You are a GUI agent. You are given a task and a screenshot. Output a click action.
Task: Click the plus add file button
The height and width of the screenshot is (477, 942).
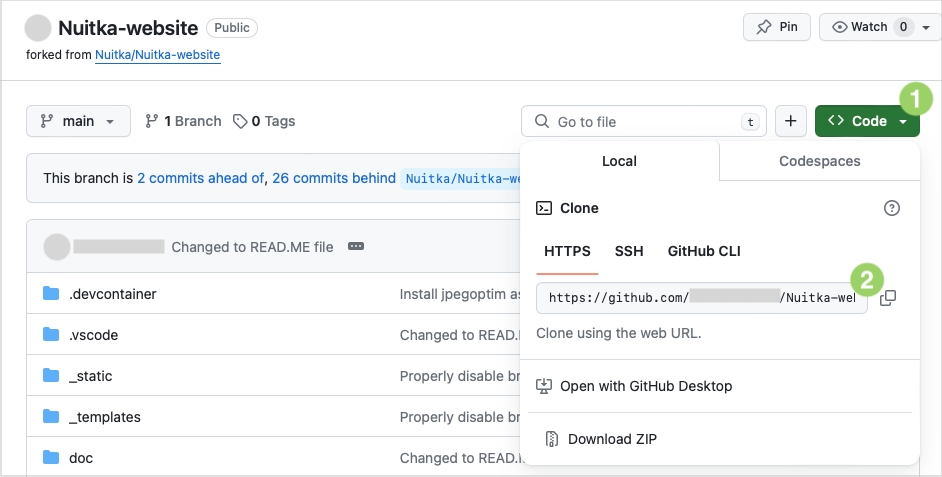tap(790, 121)
